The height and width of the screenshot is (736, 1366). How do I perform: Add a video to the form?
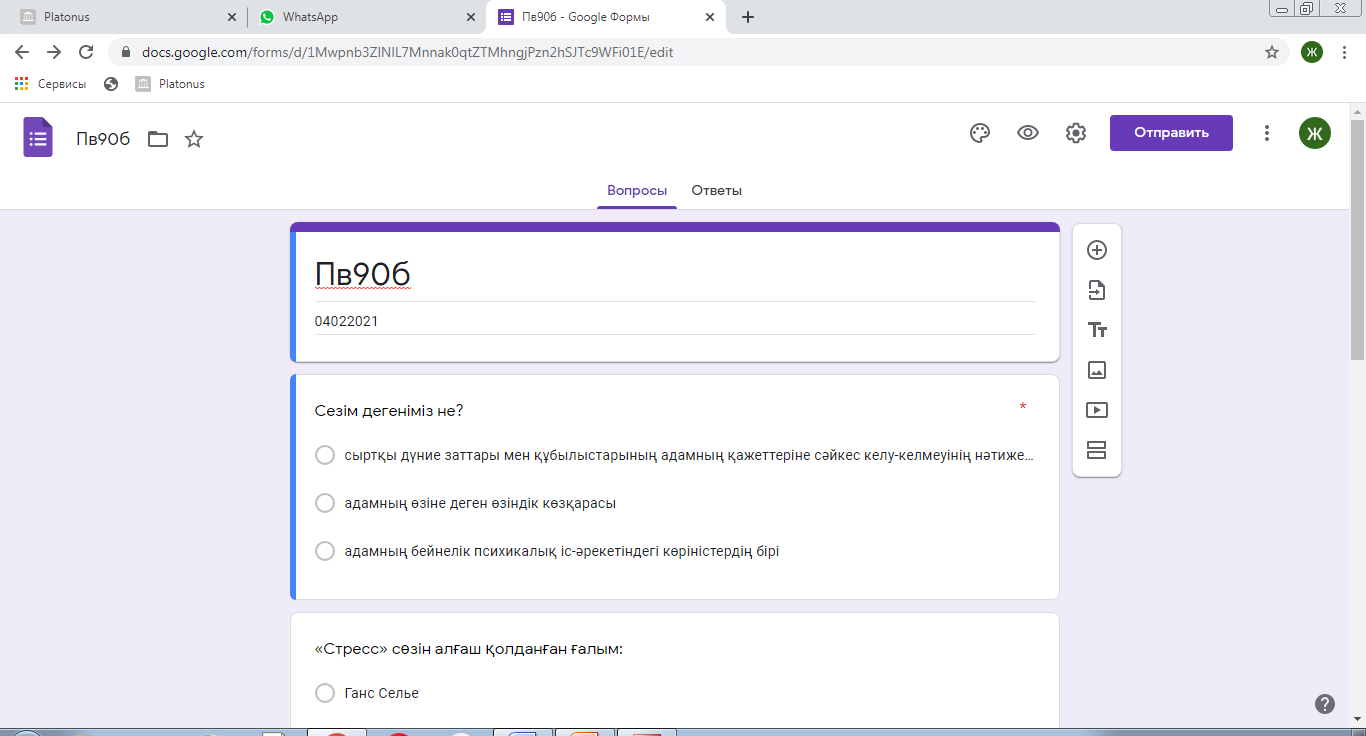(x=1097, y=410)
